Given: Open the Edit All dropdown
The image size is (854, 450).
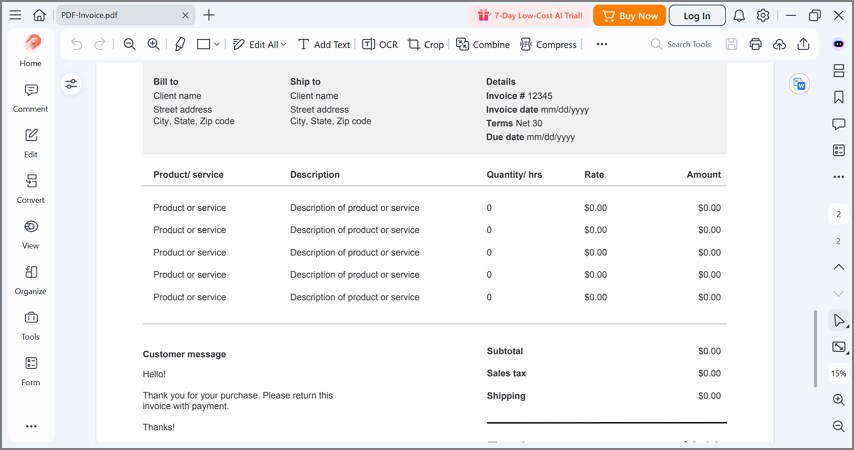Looking at the screenshot, I should click(259, 44).
